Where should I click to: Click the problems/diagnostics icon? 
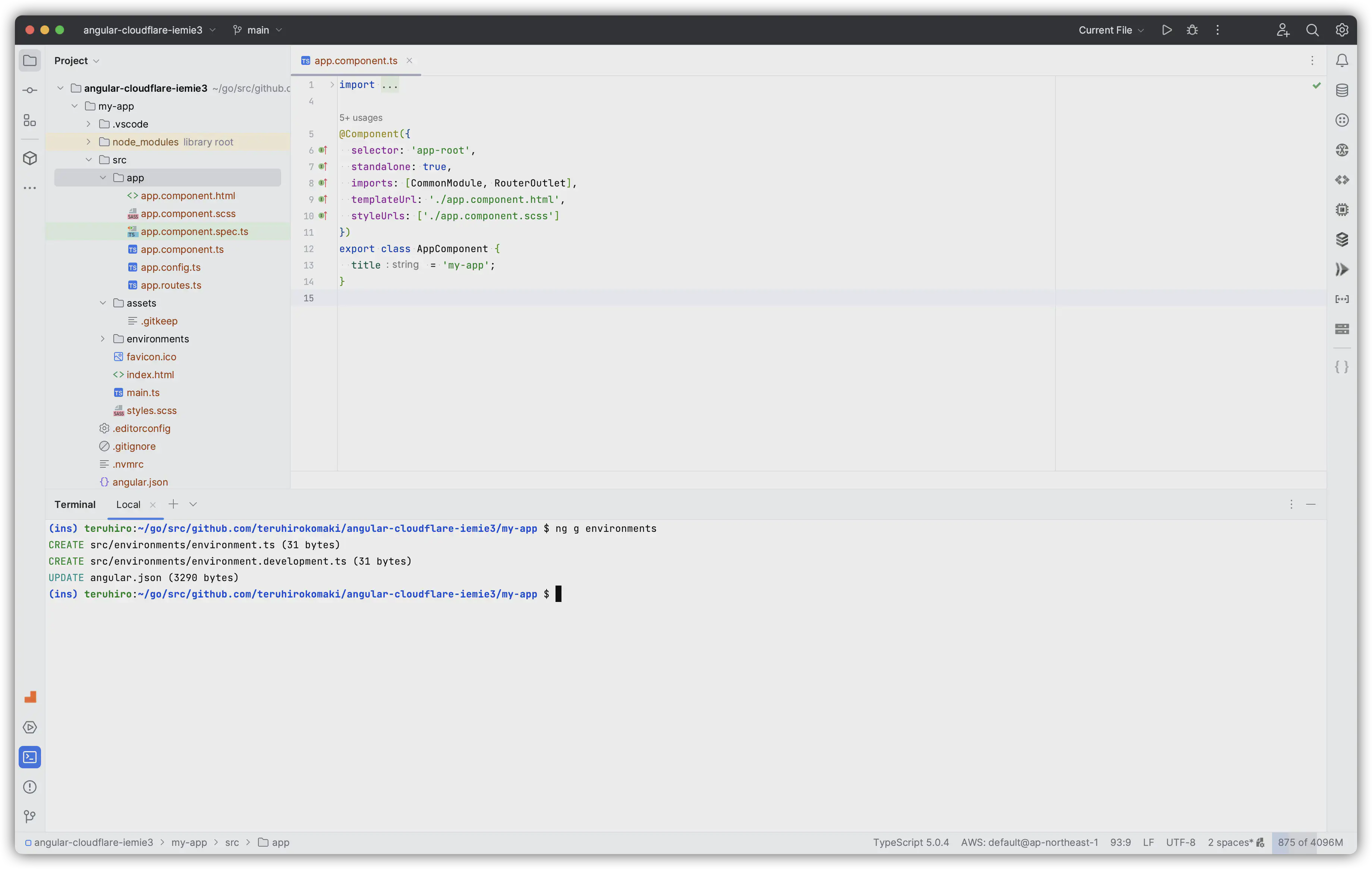[29, 786]
